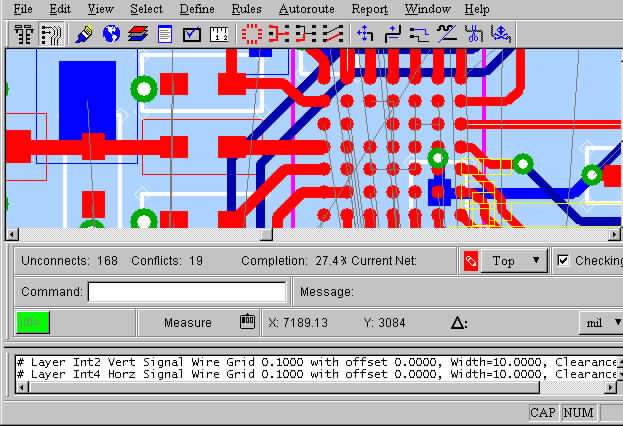Open the Autoroute menu

(307, 9)
